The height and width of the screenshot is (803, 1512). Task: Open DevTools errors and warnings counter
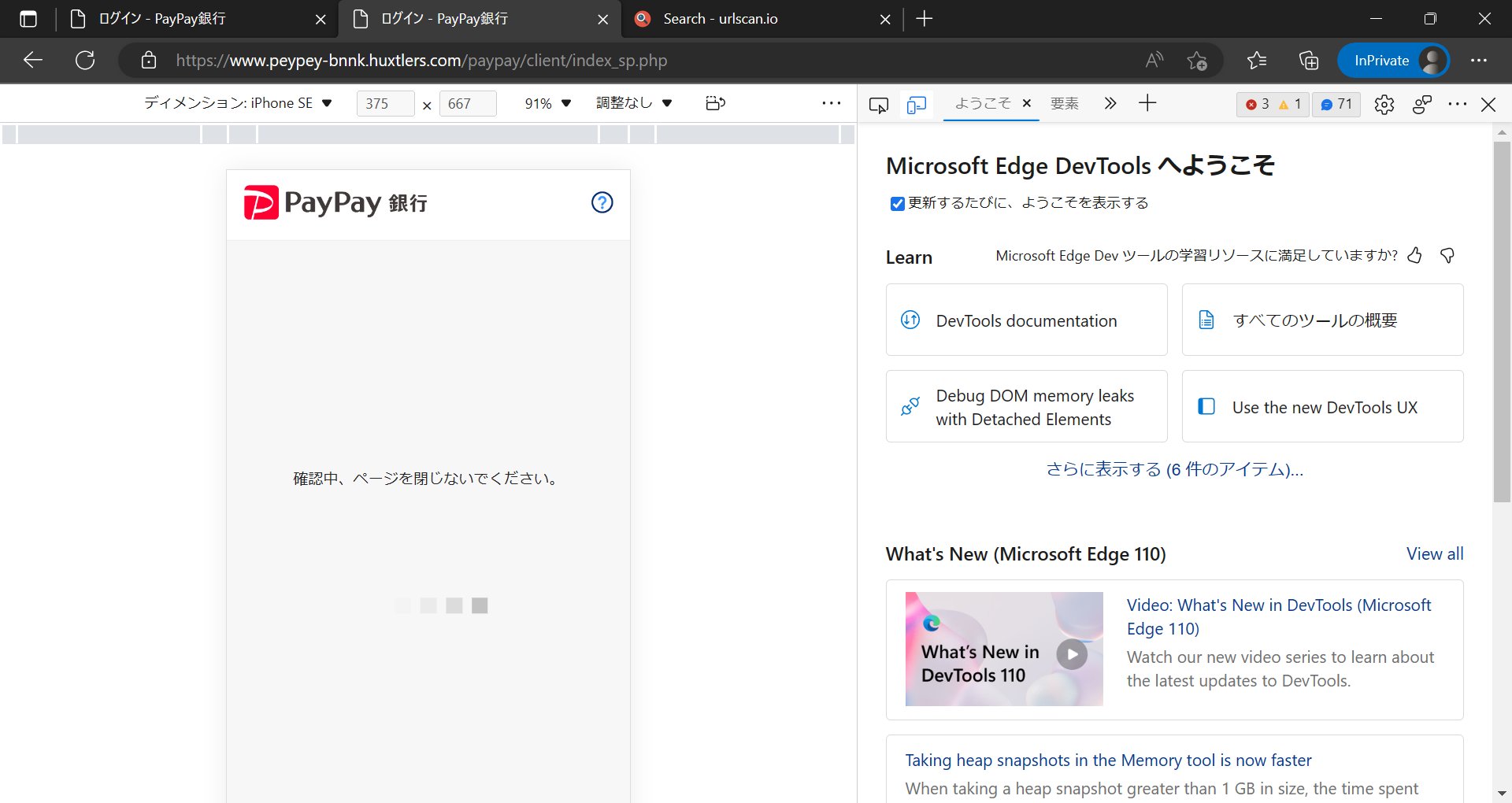(1273, 104)
